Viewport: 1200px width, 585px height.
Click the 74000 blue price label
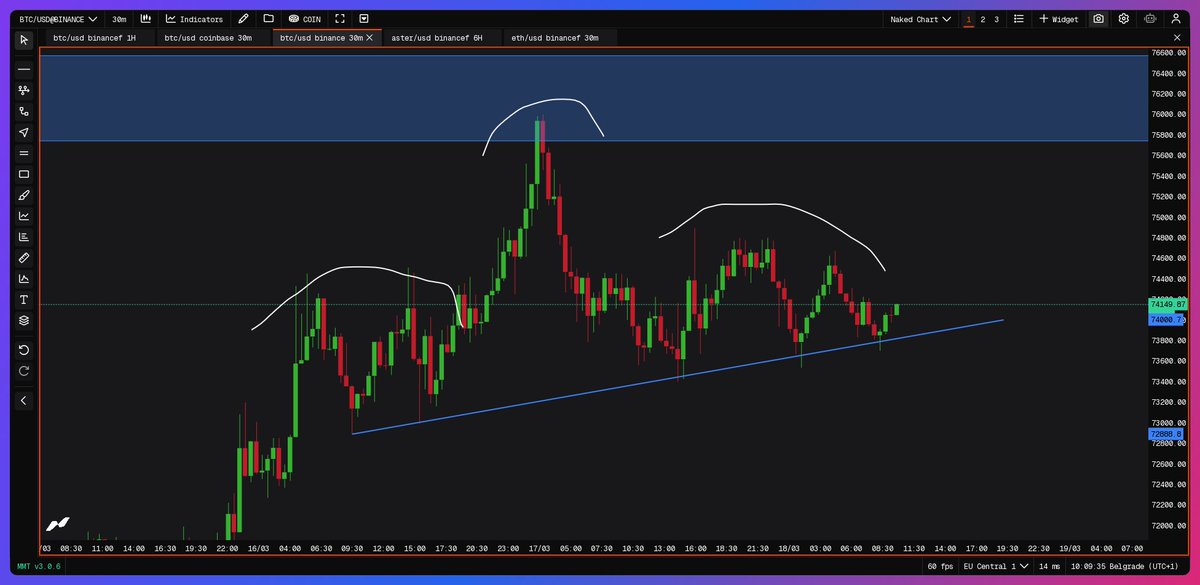point(1167,319)
